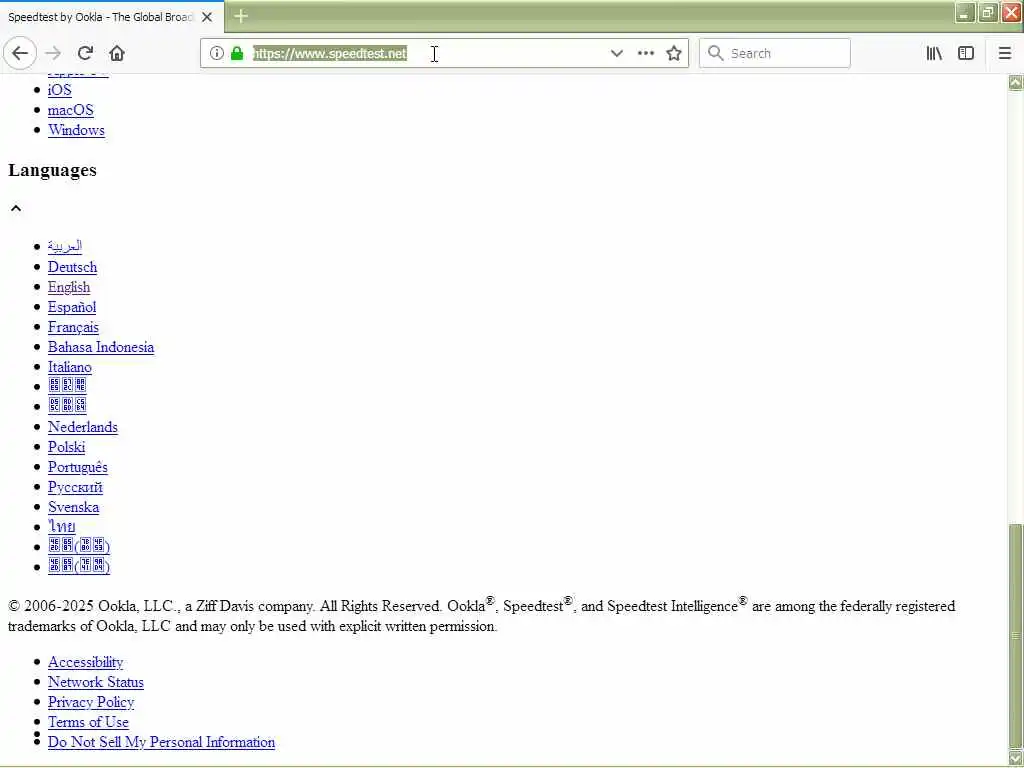Viewport: 1024px width, 768px height.
Task: Switch language to Bahasa Indonesia
Action: (101, 347)
